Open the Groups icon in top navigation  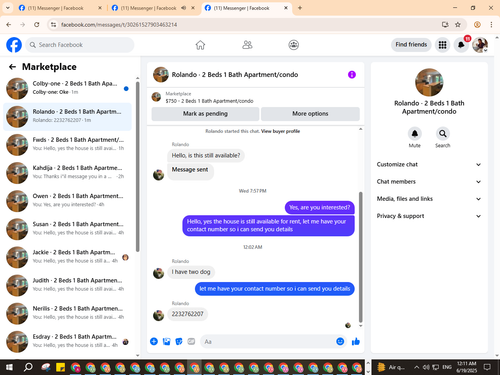coord(293,45)
